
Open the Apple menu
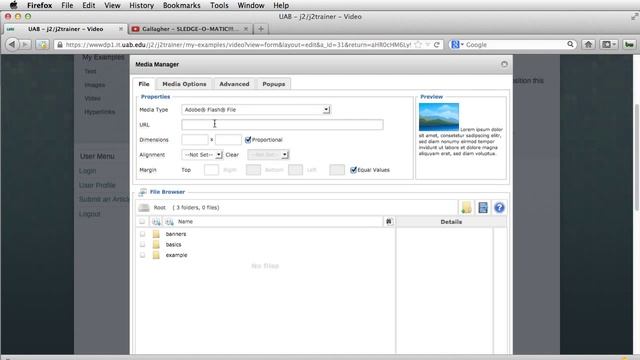13,5
